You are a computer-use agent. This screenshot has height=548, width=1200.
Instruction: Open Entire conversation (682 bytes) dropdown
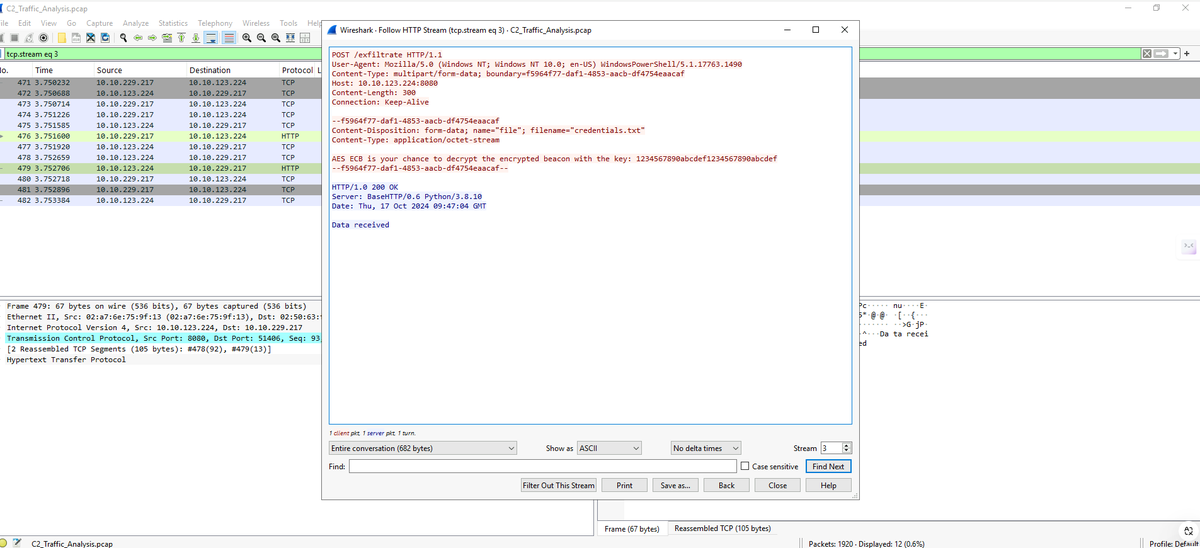click(424, 448)
